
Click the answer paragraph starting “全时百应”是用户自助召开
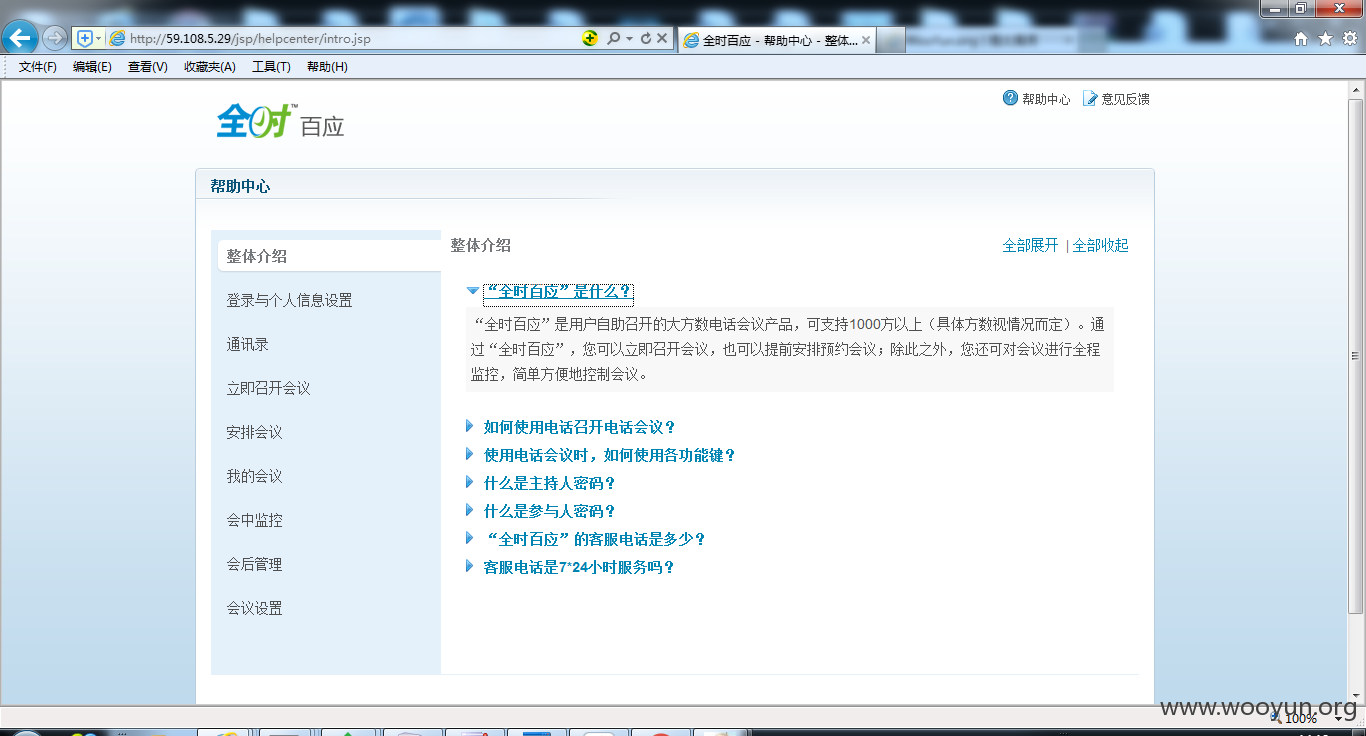click(x=790, y=350)
